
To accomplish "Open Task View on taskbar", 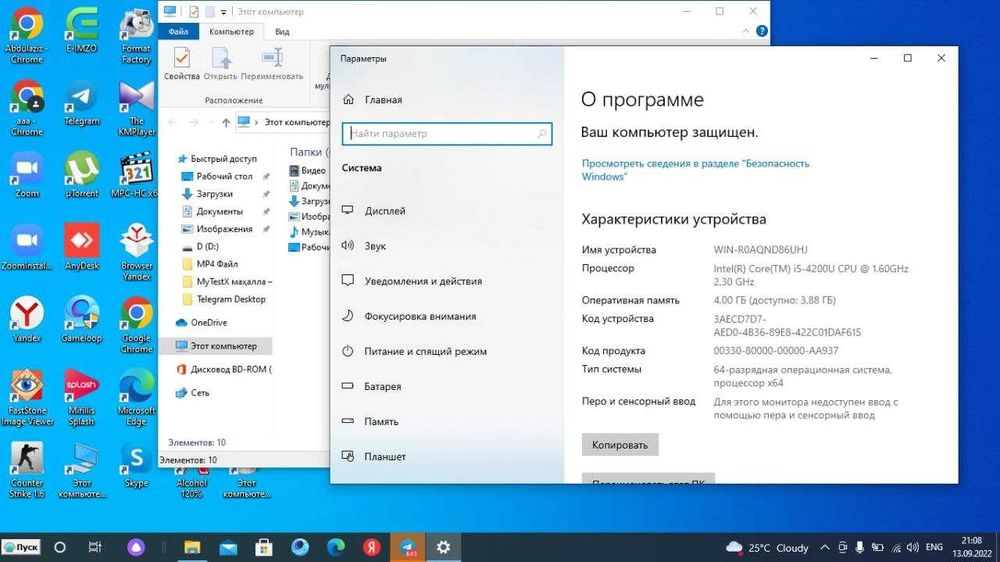I will tap(95, 547).
